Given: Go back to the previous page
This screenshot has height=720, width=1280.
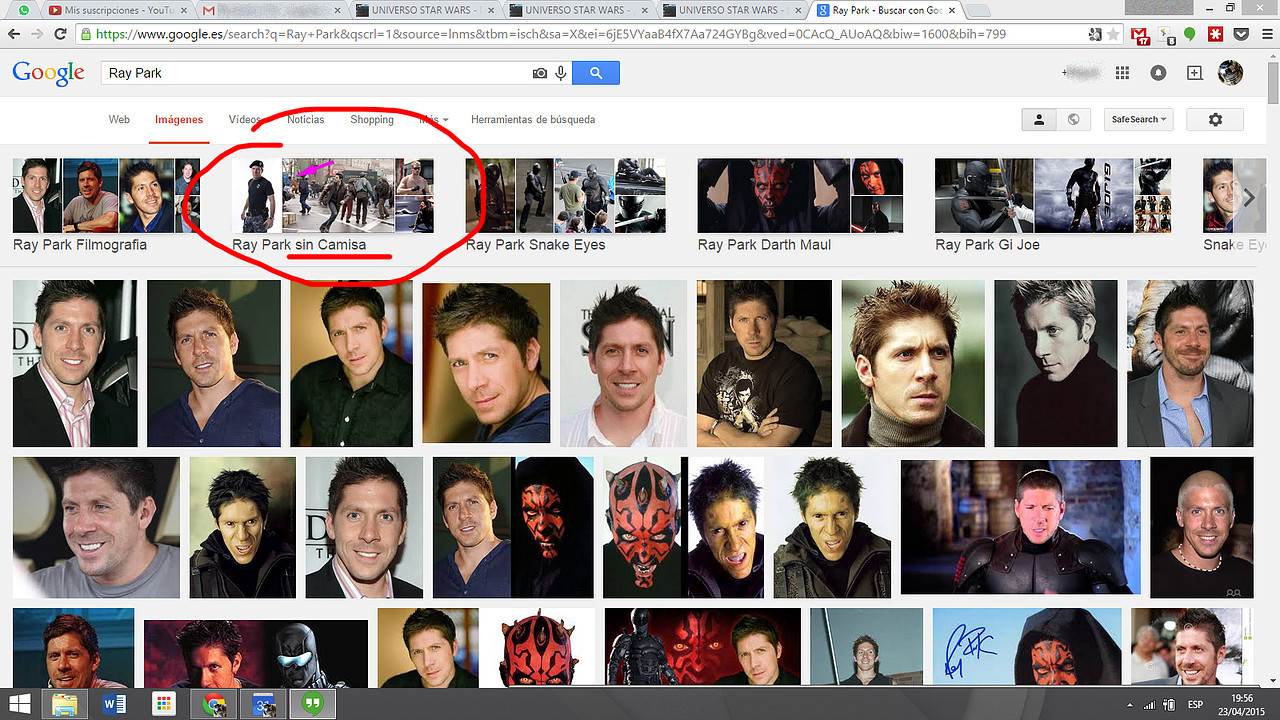Looking at the screenshot, I should point(14,34).
